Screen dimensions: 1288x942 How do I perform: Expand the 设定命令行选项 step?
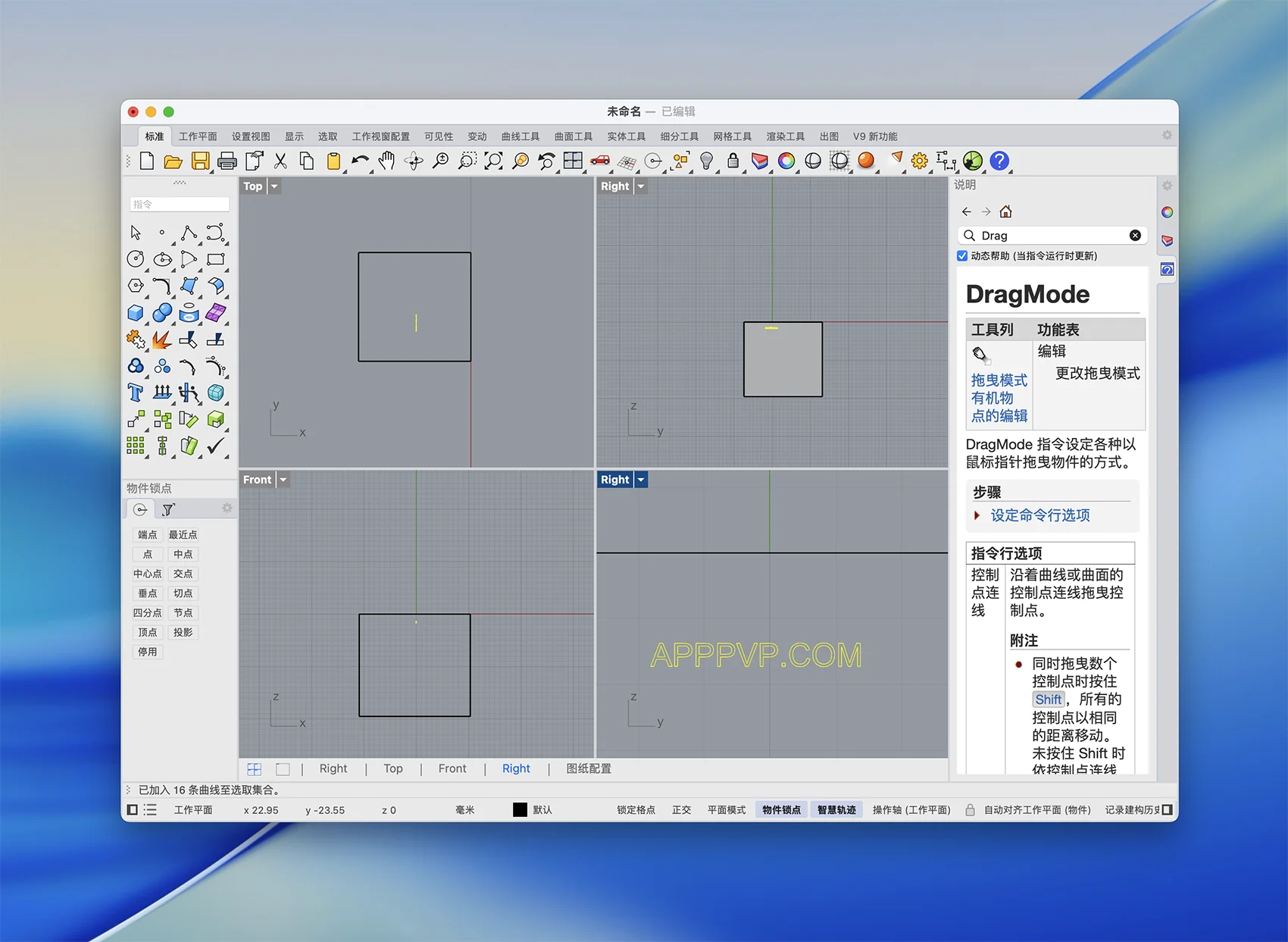[x=1039, y=515]
